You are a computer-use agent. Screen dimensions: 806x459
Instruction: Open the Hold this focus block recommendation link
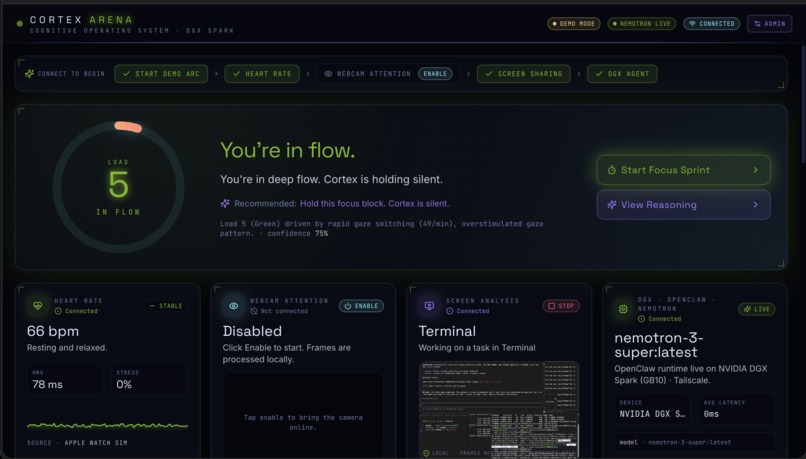tap(374, 204)
